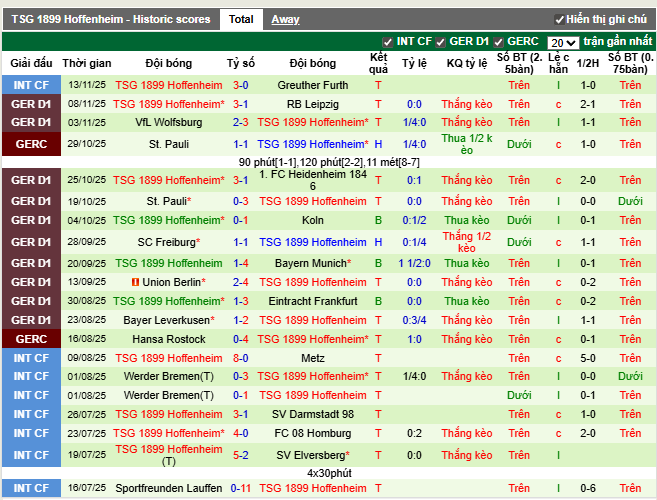Click the KQ tỷ lệ column header
The width and height of the screenshot is (657, 500).
467,63
